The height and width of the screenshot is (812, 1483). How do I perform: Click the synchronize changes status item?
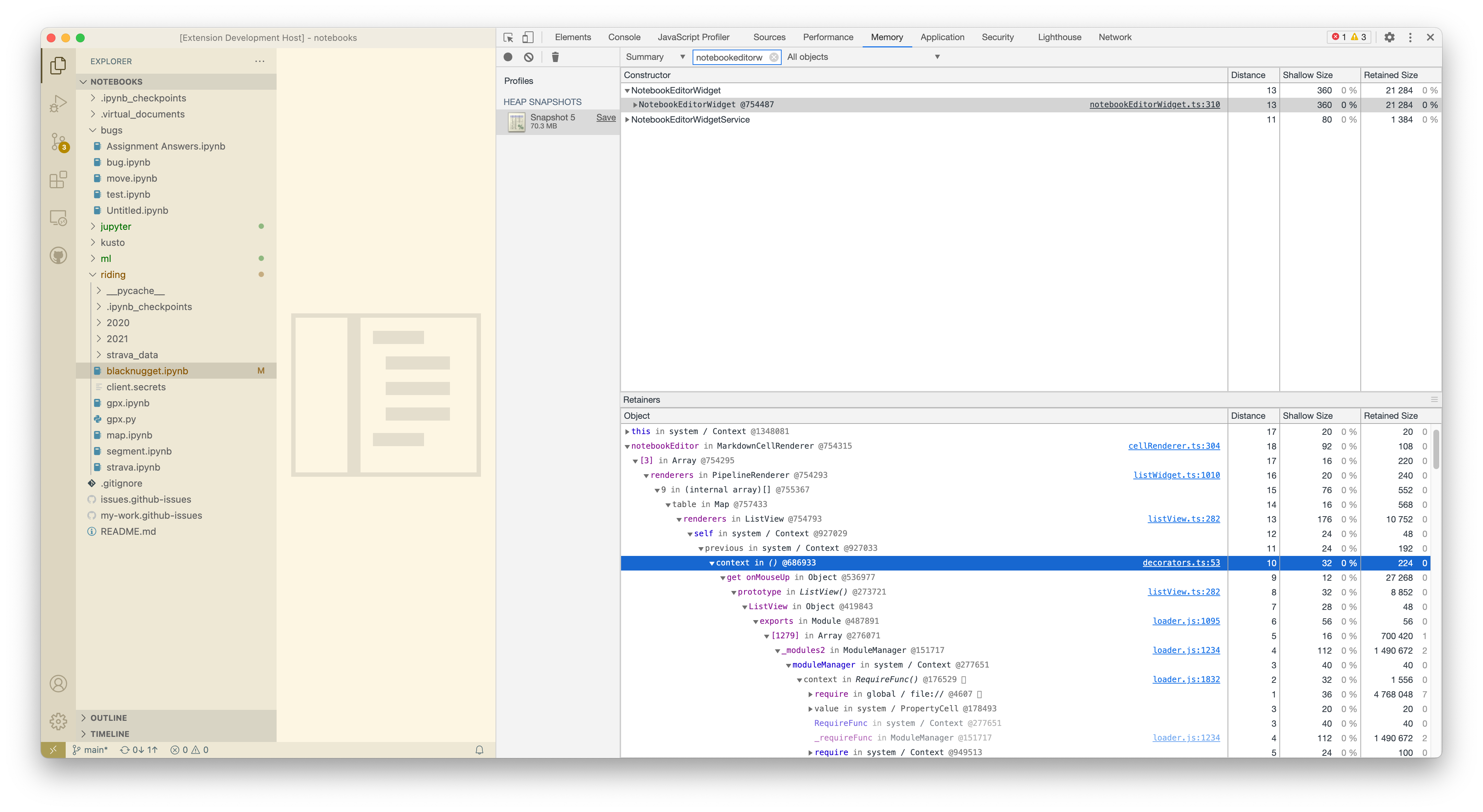pyautogui.click(x=138, y=749)
